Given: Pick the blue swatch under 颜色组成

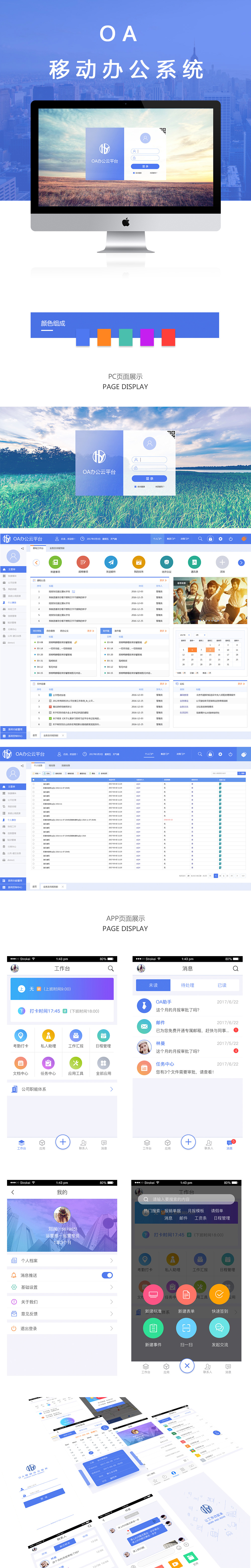Looking at the screenshot, I should tap(82, 337).
